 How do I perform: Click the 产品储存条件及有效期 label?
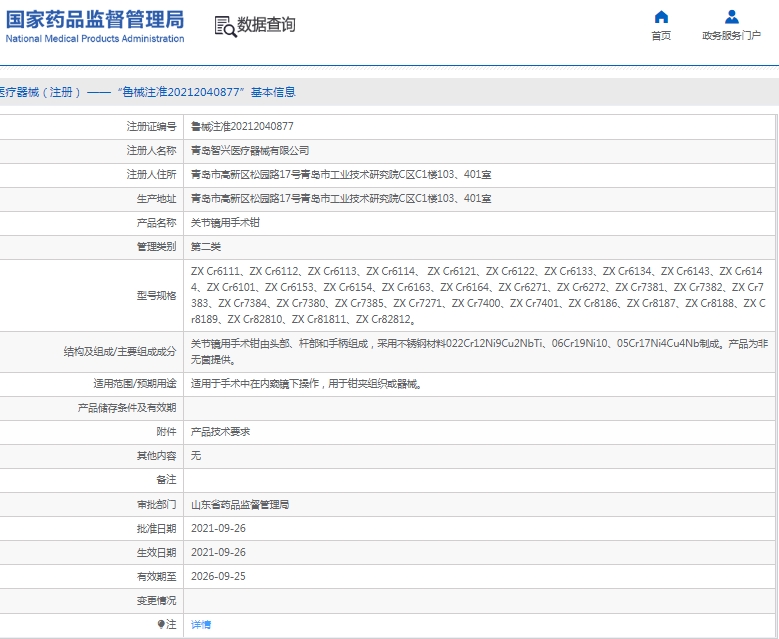coord(127,407)
